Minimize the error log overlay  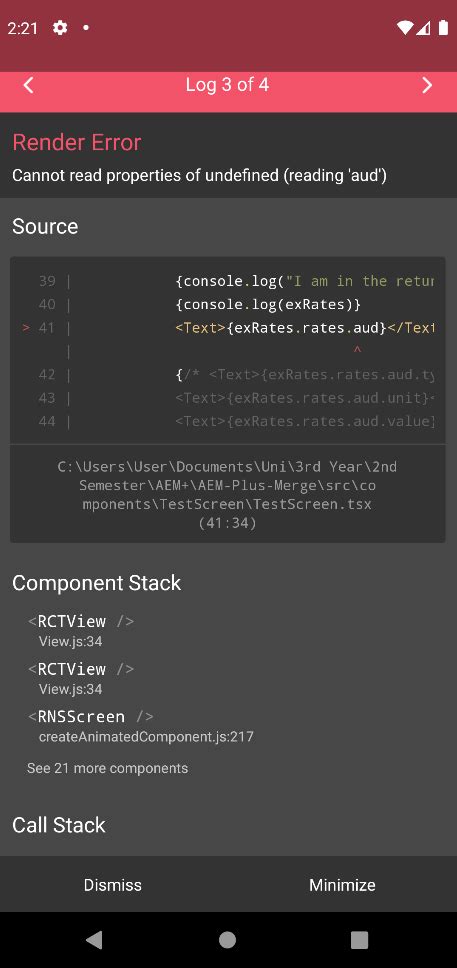342,885
